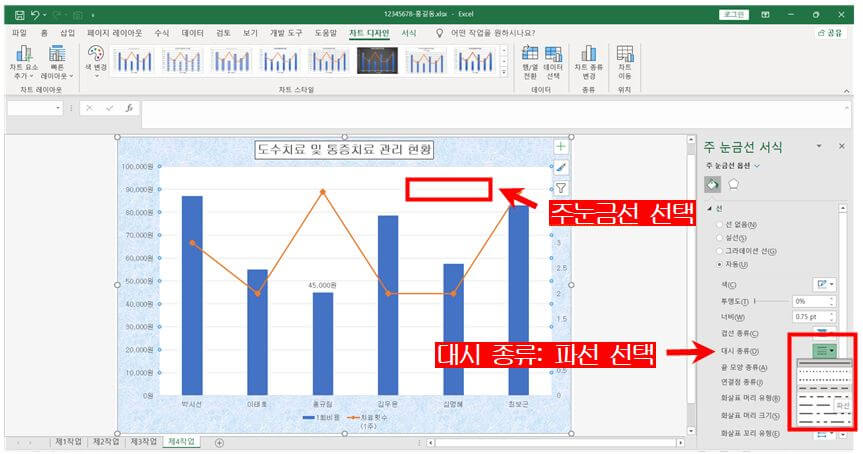Select Fill & Line paint bucket tab
The image size is (863, 454).
coord(712,184)
